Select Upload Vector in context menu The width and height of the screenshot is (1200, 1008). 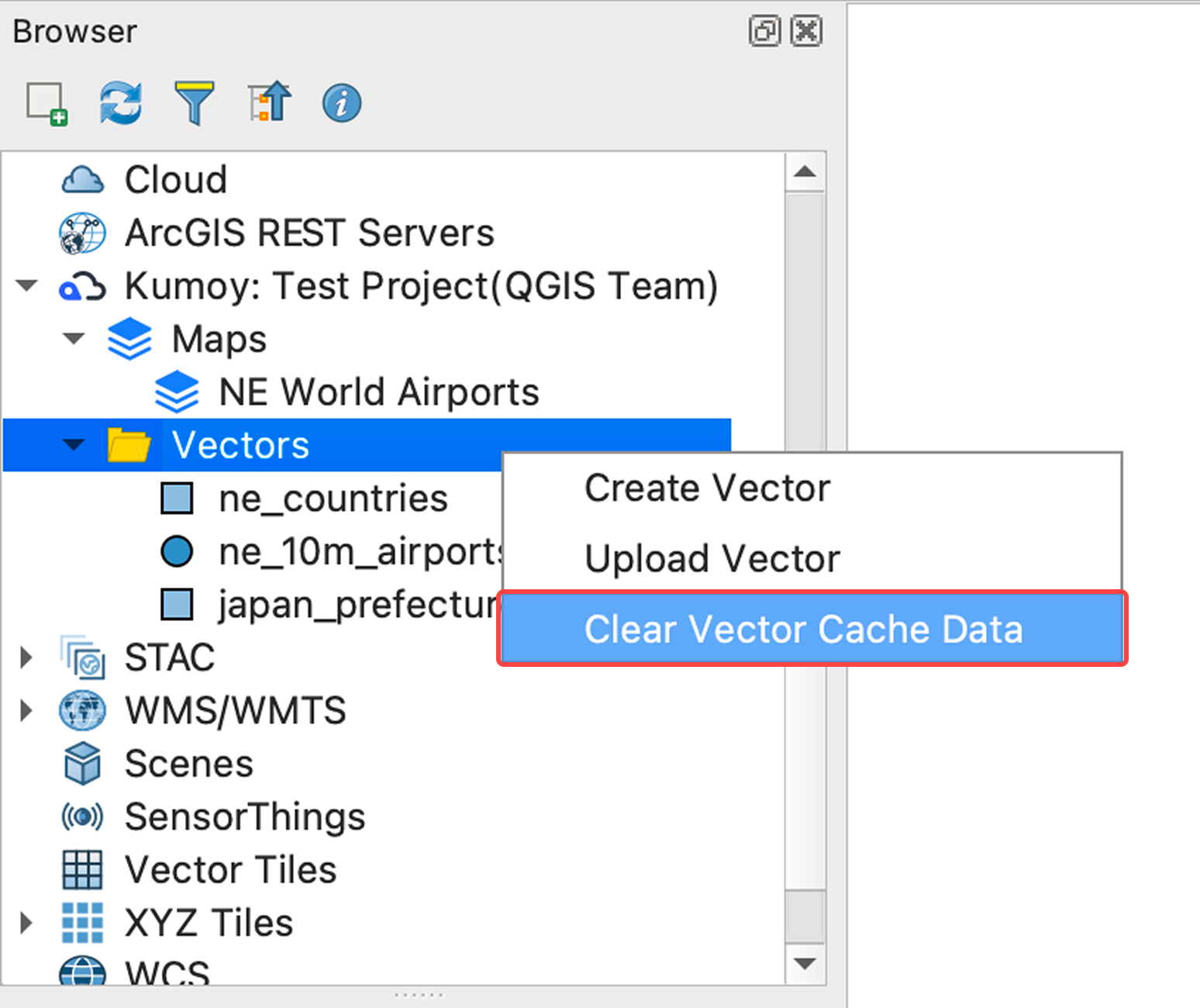[711, 558]
